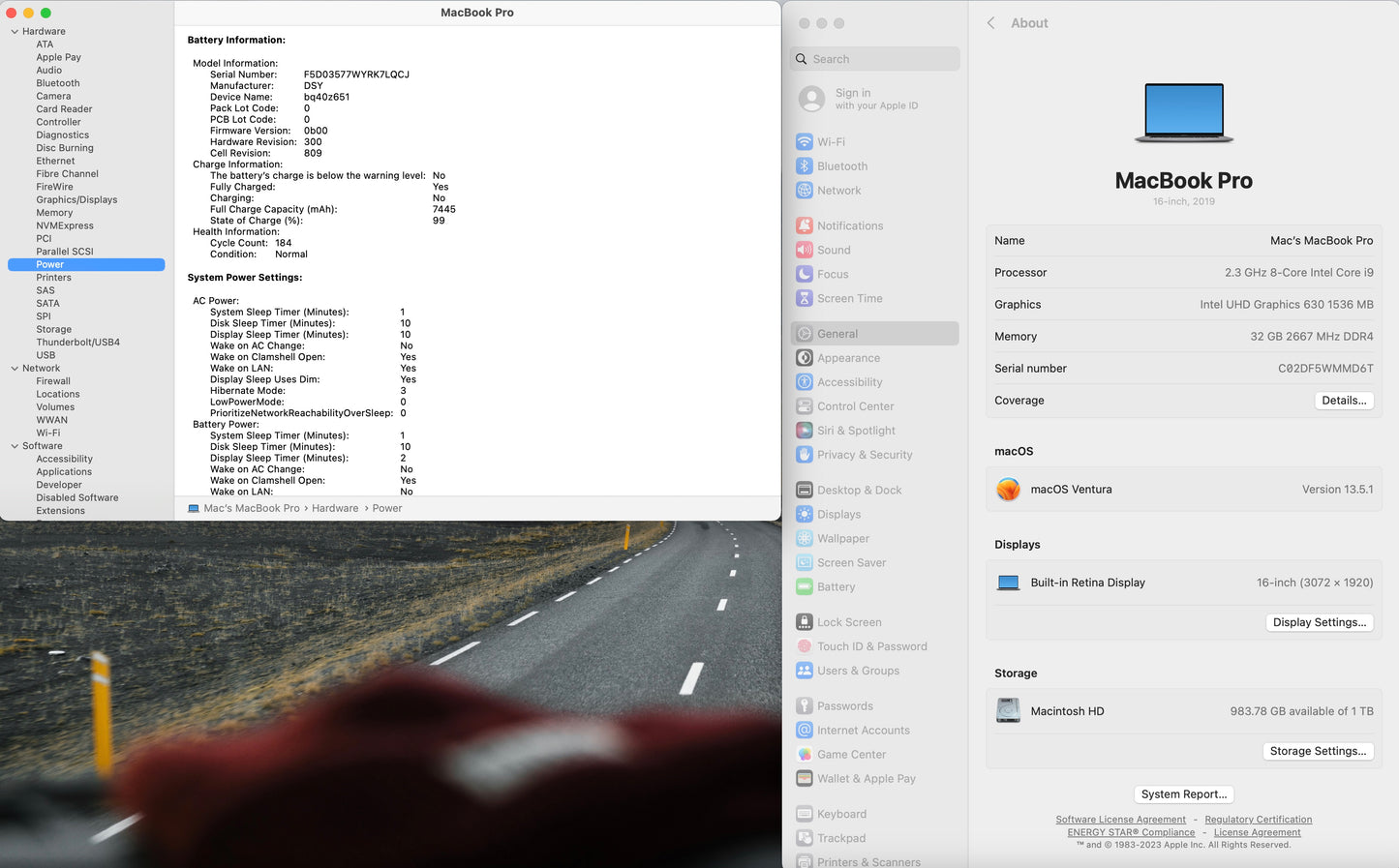Open the Sound settings icon
This screenshot has width=1399, height=868.
[804, 250]
